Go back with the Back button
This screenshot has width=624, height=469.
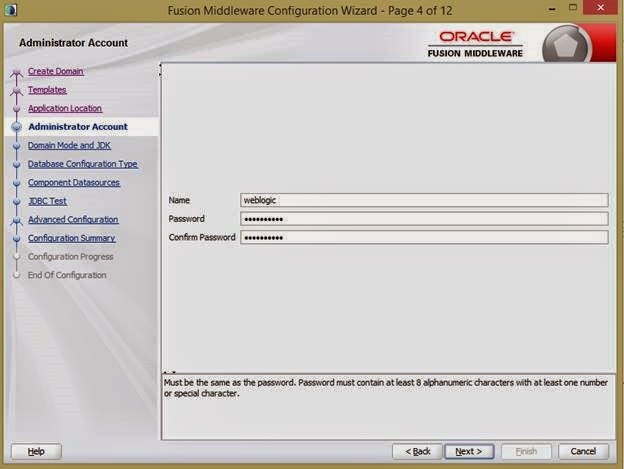(x=417, y=451)
